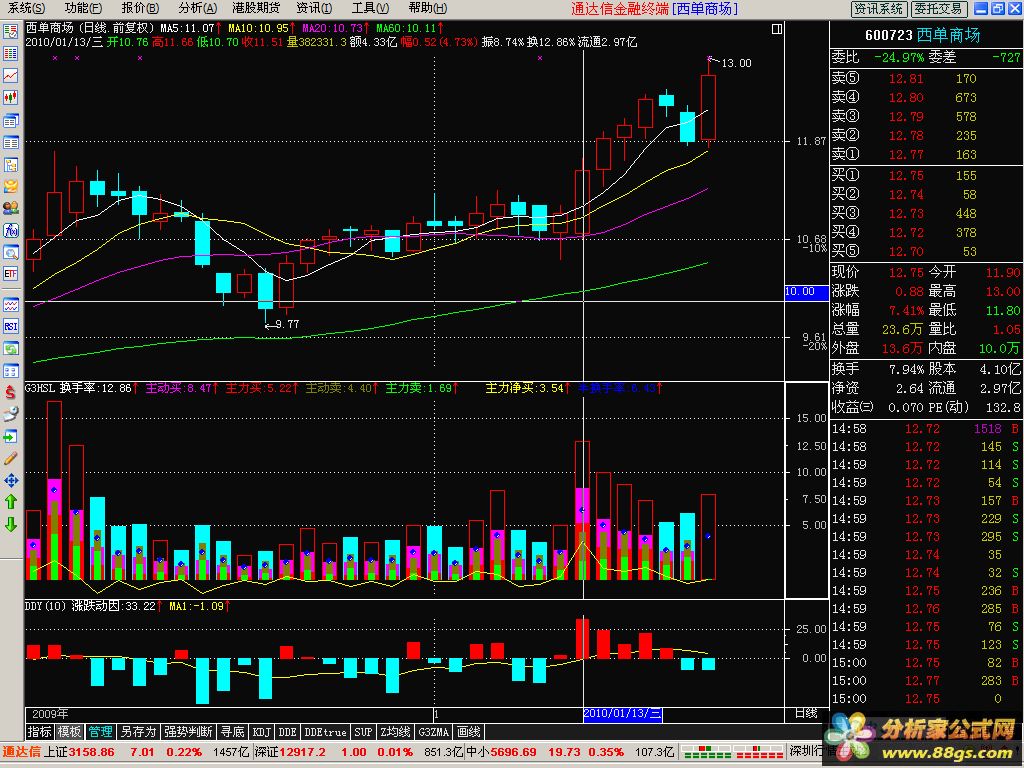The height and width of the screenshot is (768, 1024).
Task: Select the 强势判断 tab
Action: point(188,731)
